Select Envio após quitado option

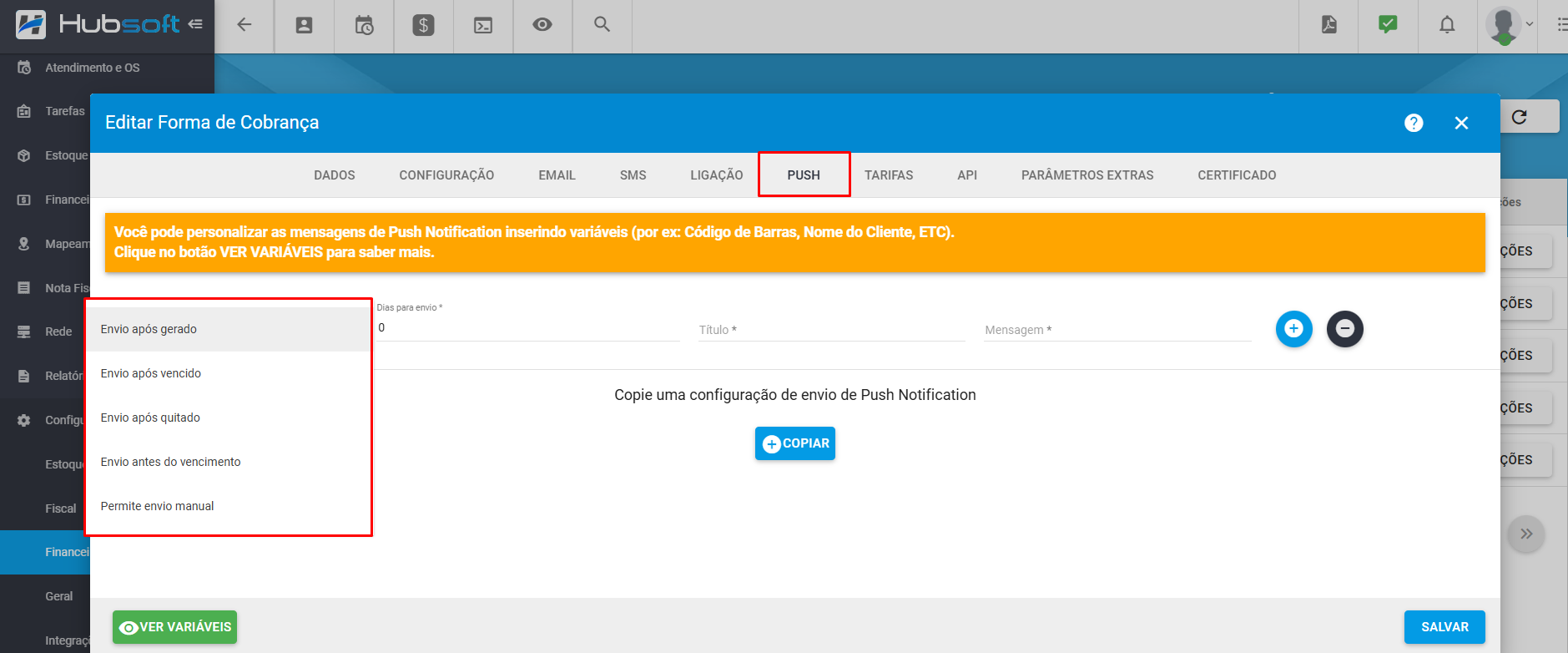(229, 418)
